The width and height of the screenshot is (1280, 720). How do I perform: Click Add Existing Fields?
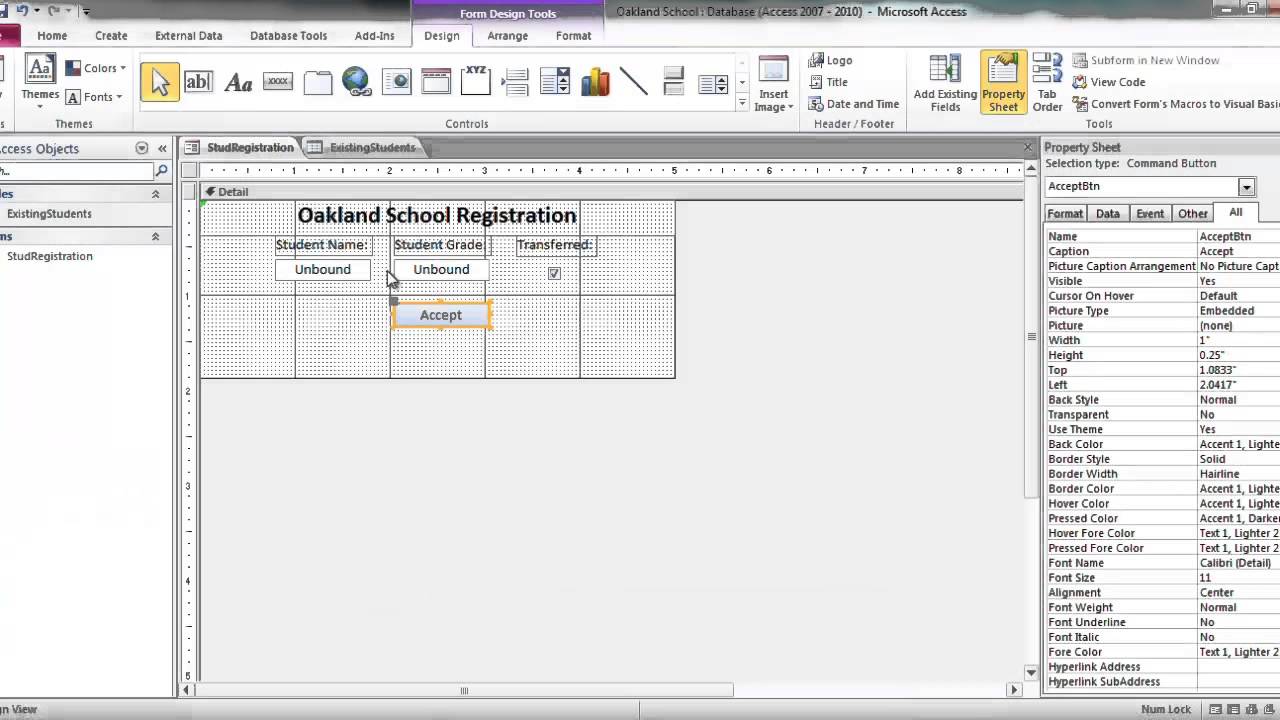pos(945,83)
